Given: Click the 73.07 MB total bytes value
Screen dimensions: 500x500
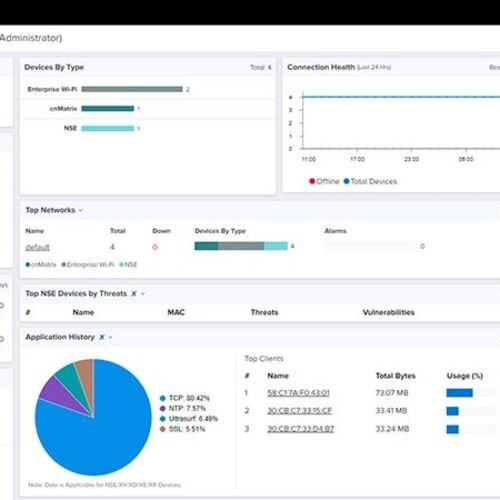Looking at the screenshot, I should pyautogui.click(x=392, y=393).
